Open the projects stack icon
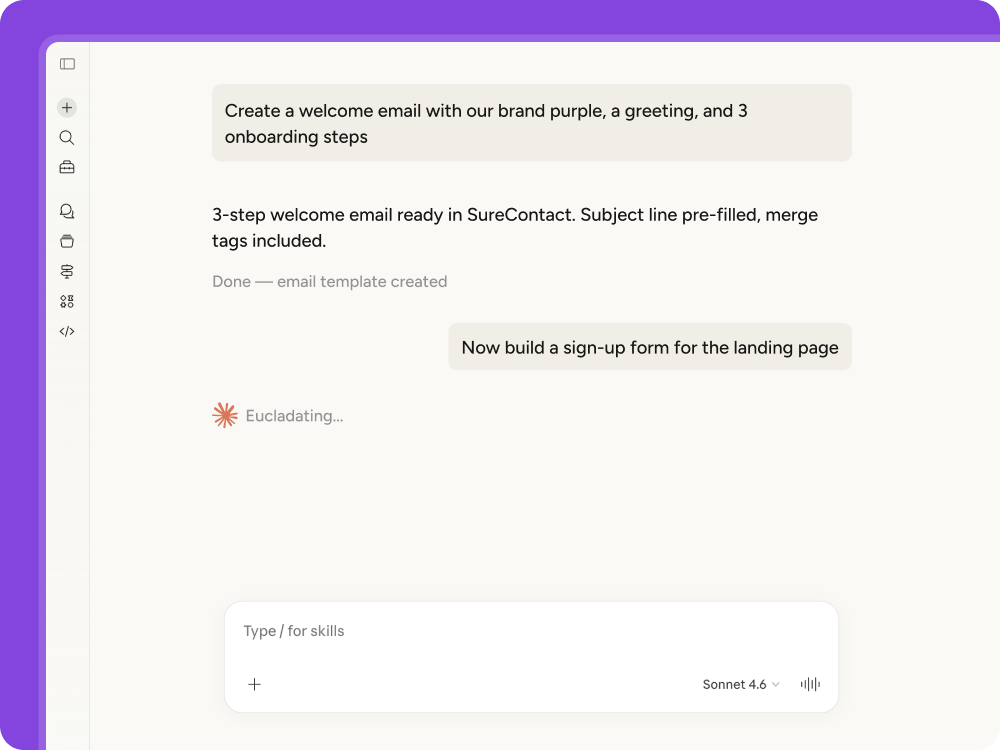 point(67,241)
